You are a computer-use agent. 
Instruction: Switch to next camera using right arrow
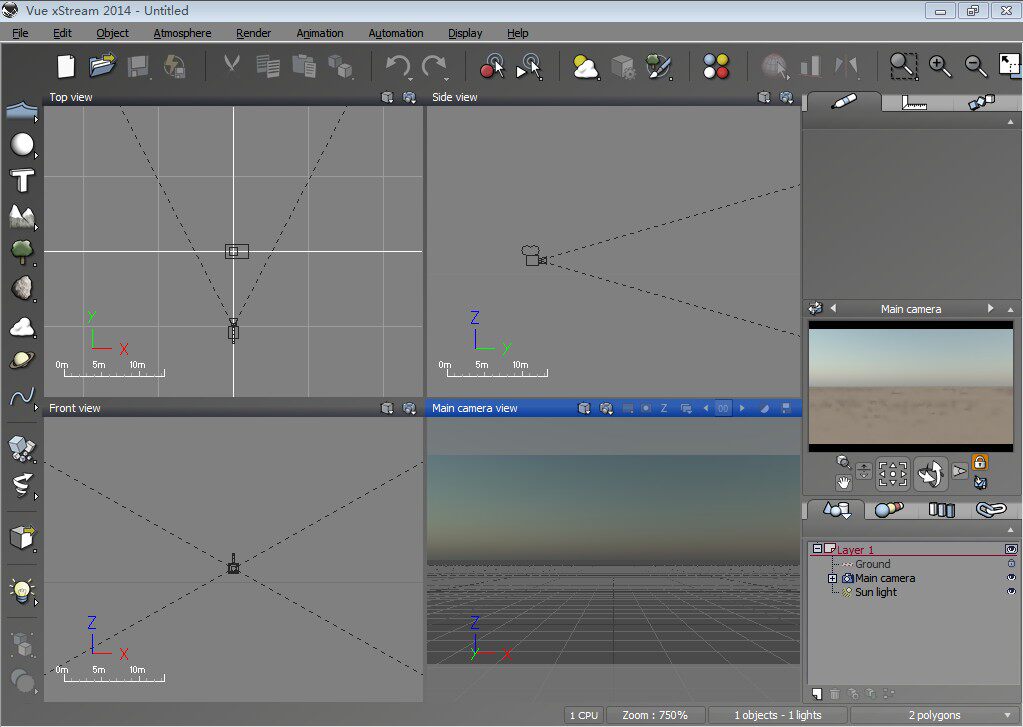click(991, 309)
